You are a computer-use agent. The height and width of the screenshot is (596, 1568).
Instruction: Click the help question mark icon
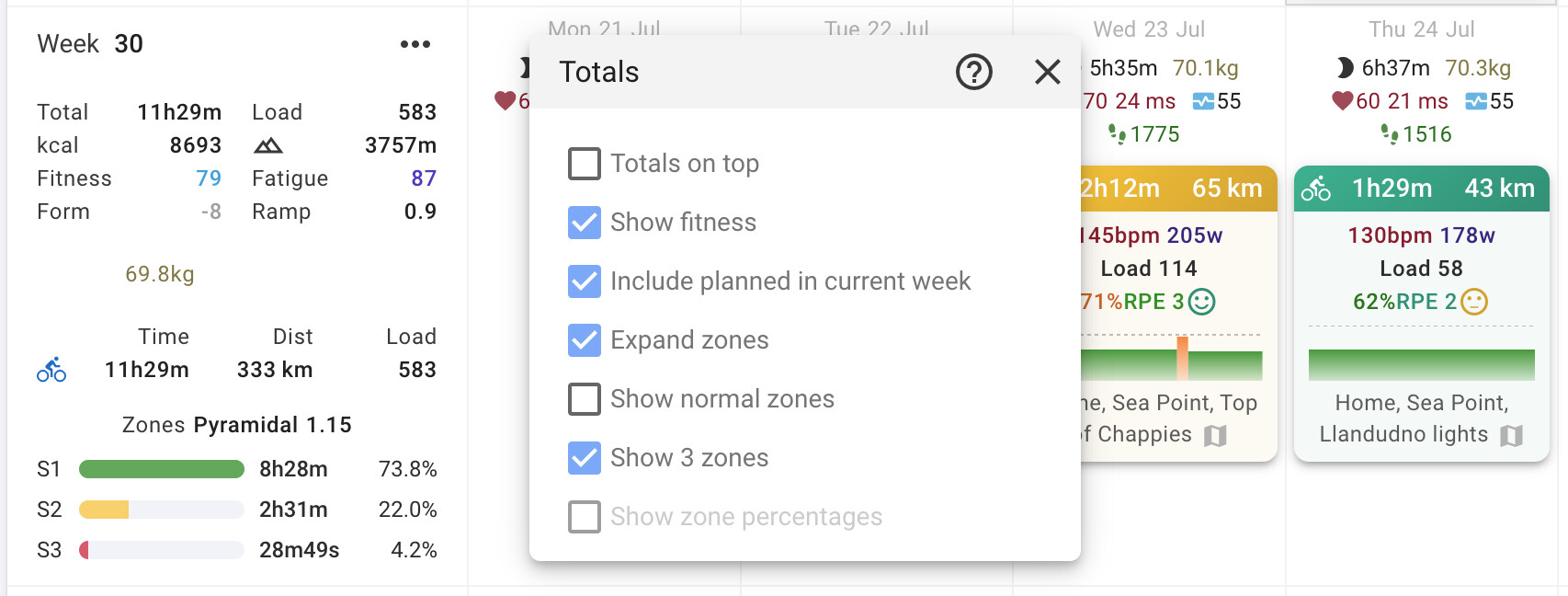tap(973, 72)
